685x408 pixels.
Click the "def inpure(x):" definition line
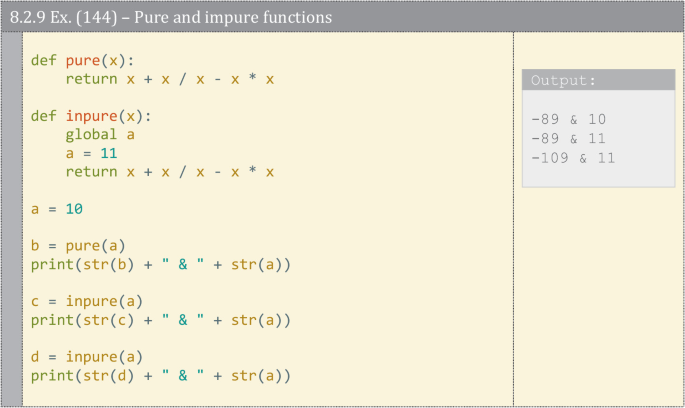tap(91, 116)
